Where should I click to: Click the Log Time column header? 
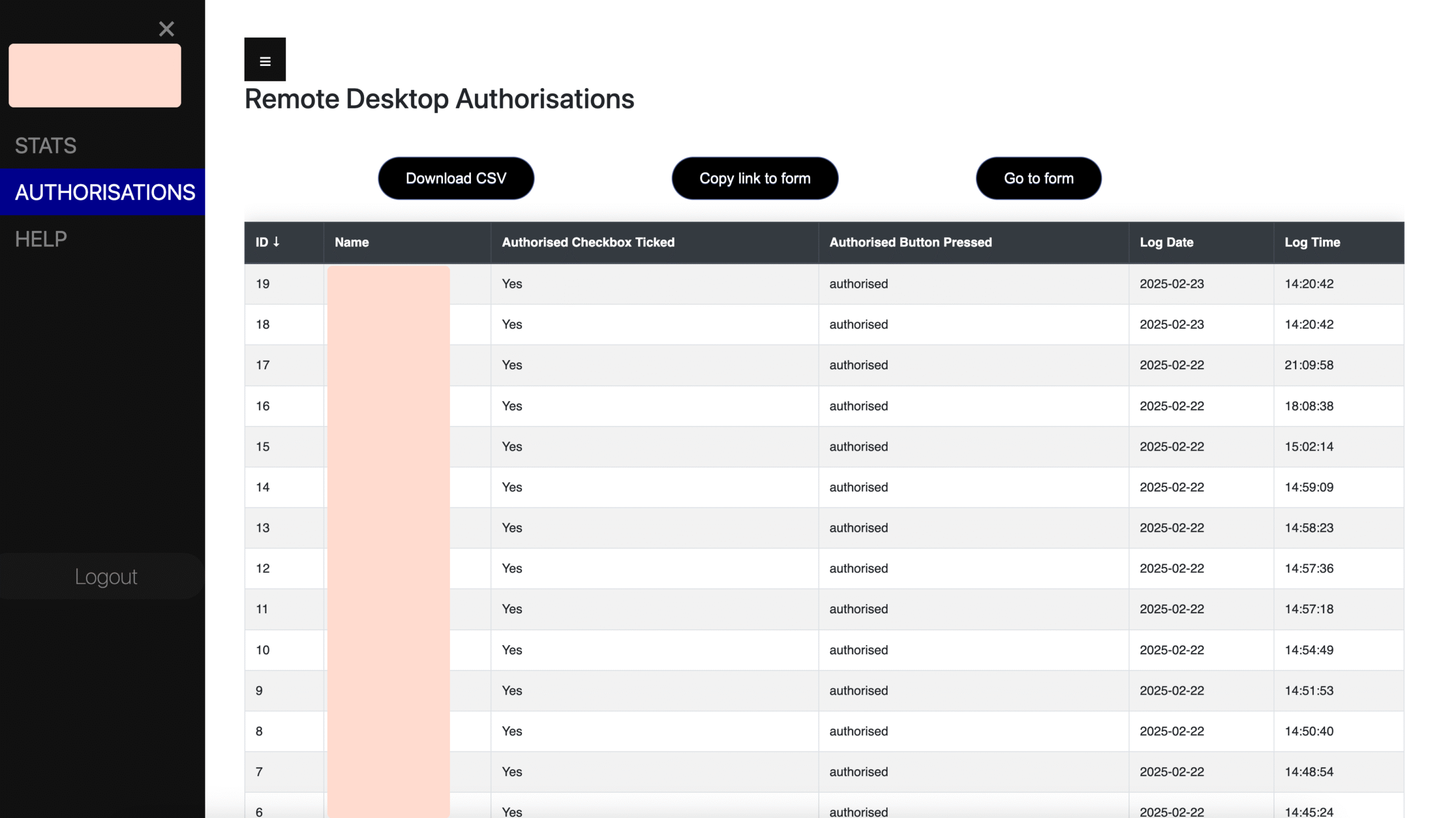click(x=1312, y=242)
